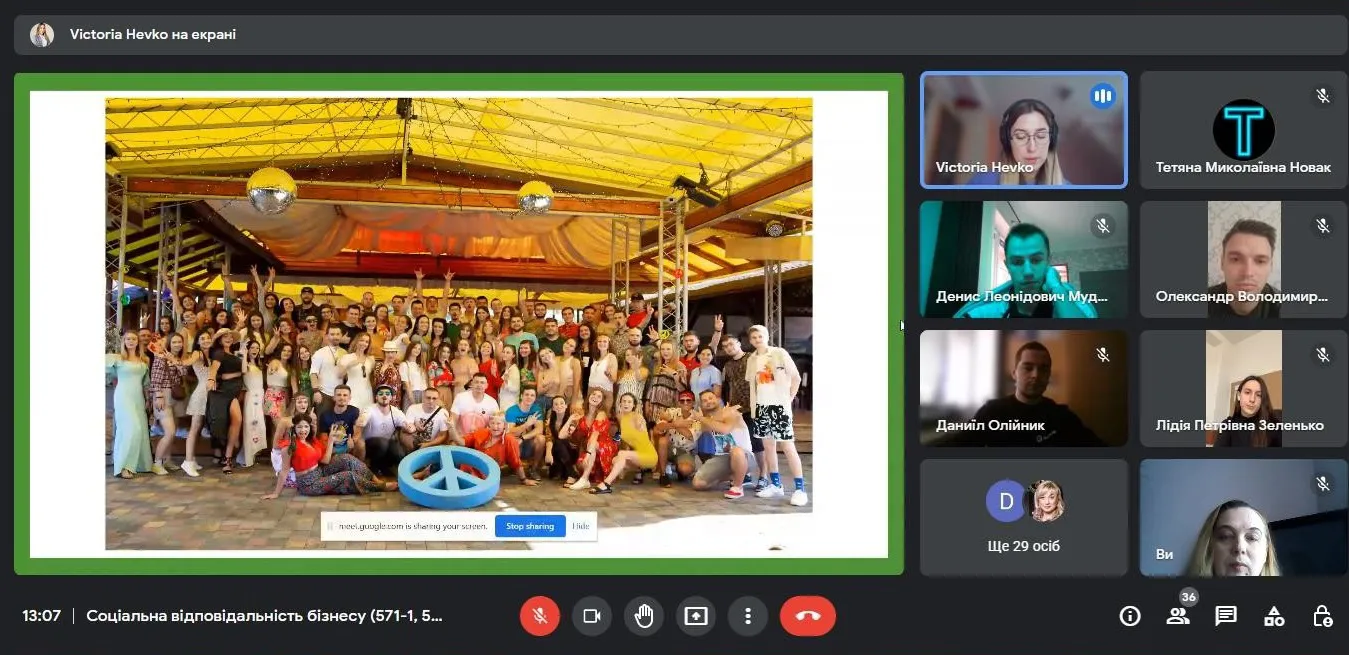Unmute the microphone in the call bar
The width and height of the screenshot is (1349, 655).
(539, 616)
